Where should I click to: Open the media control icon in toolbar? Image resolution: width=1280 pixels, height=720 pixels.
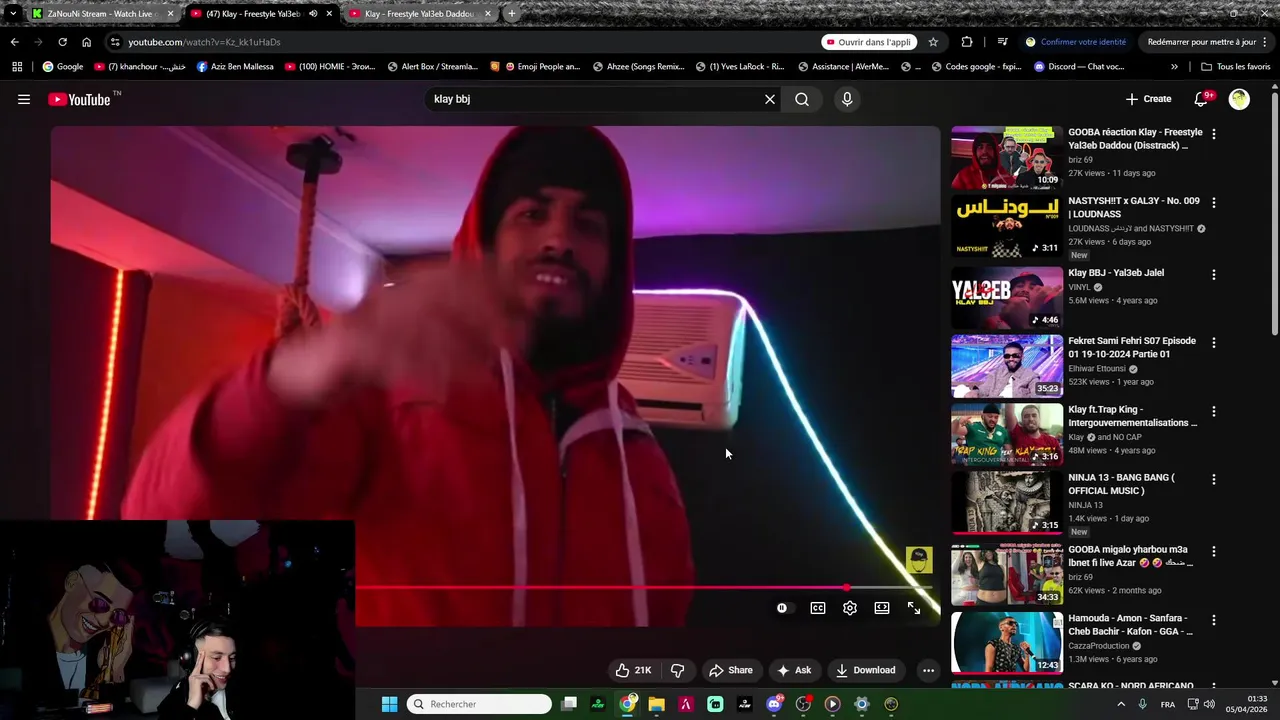pyautogui.click(x=1002, y=42)
